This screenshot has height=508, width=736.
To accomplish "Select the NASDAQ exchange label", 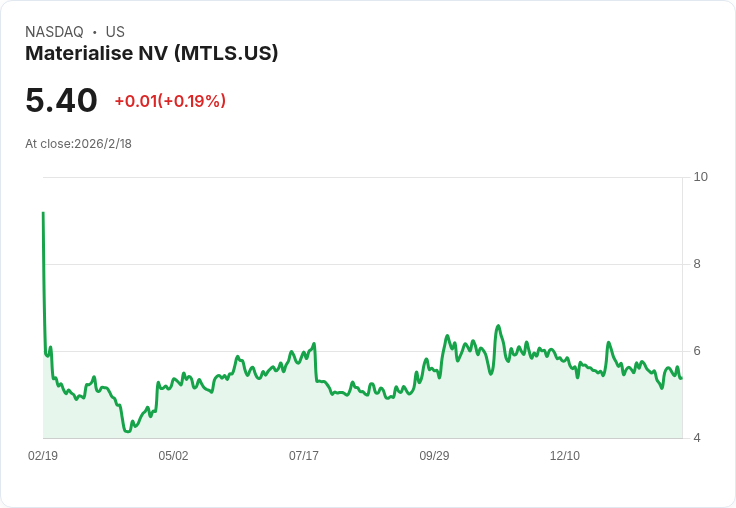I will pyautogui.click(x=54, y=32).
